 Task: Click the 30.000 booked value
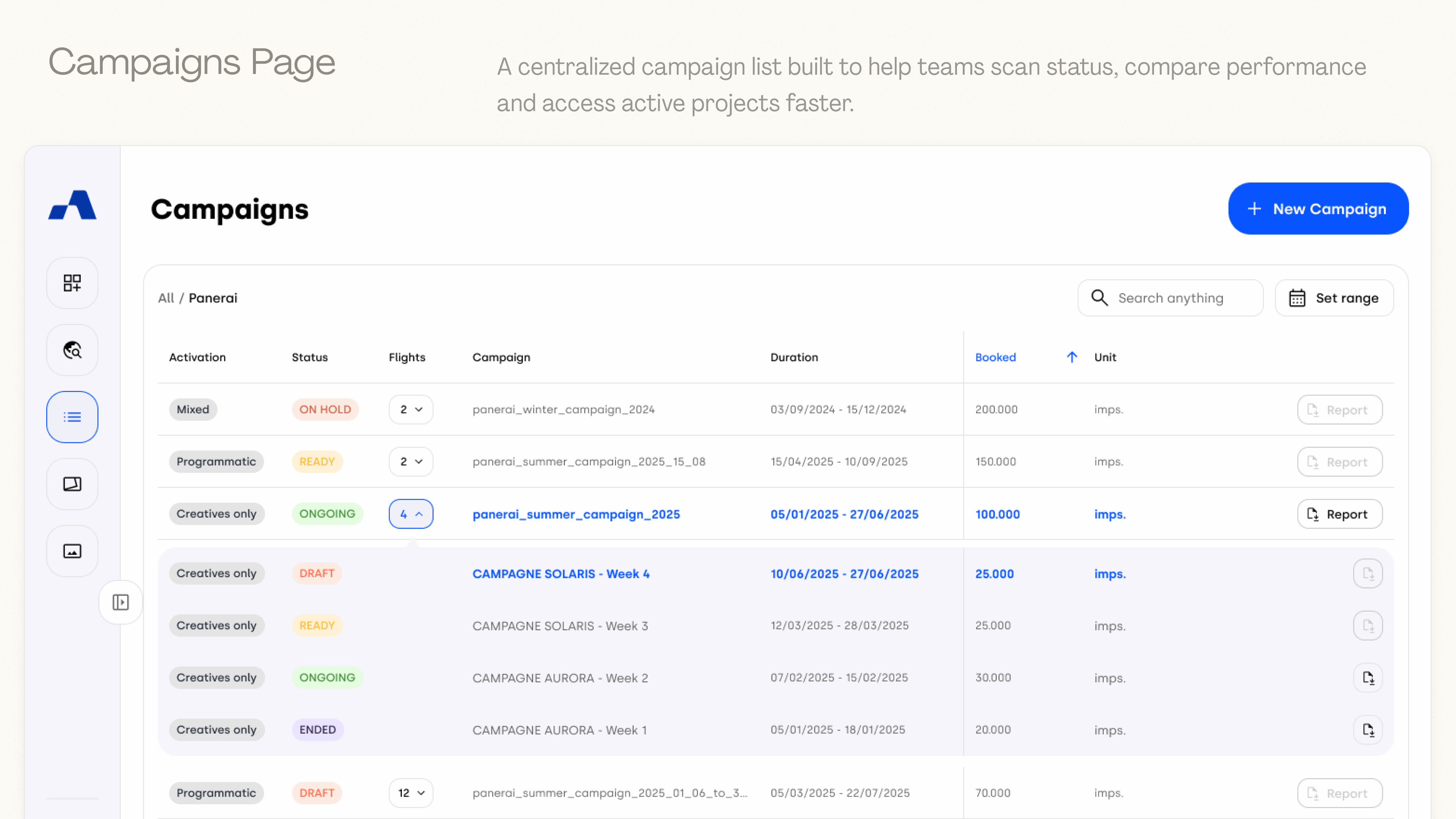coord(993,678)
